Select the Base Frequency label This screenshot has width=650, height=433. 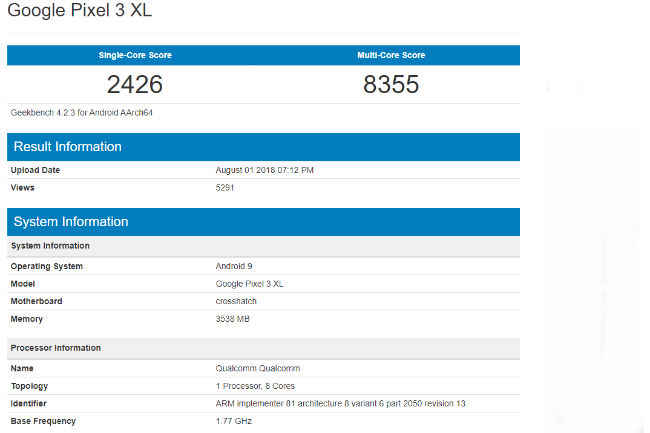[43, 421]
